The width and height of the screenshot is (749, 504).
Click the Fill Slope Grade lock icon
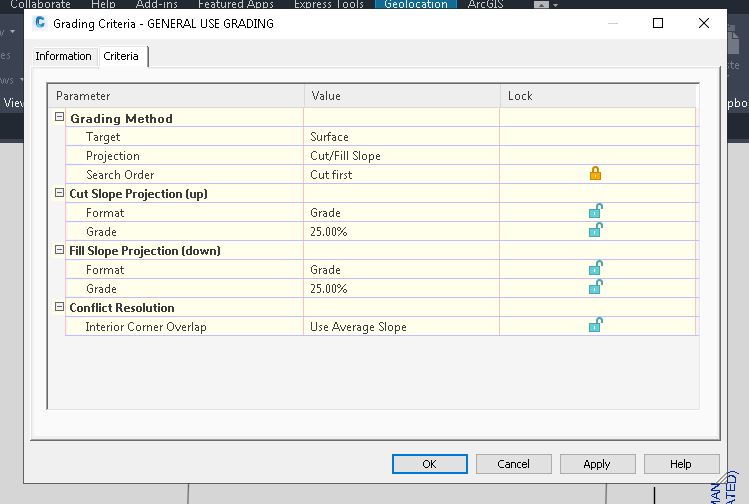(595, 288)
